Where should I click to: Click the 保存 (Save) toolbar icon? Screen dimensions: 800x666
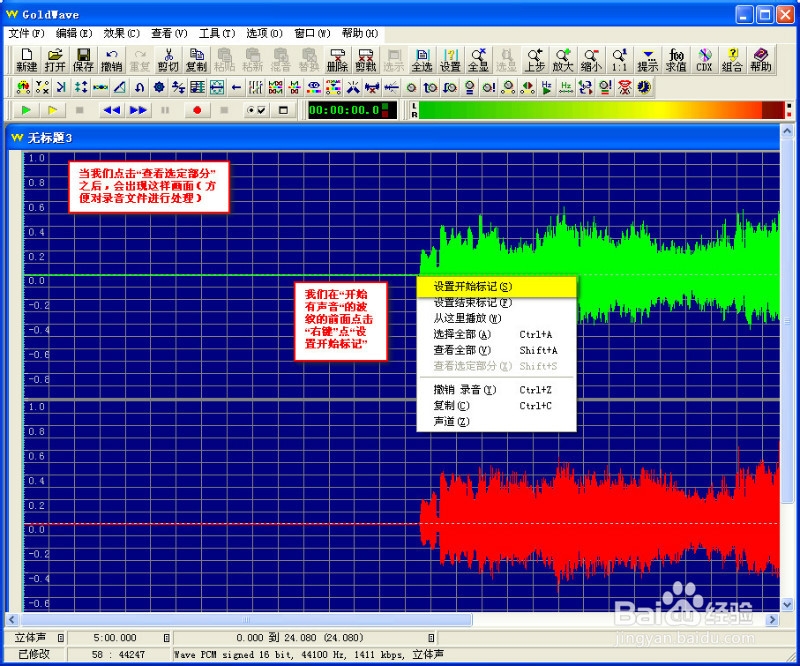coord(83,60)
